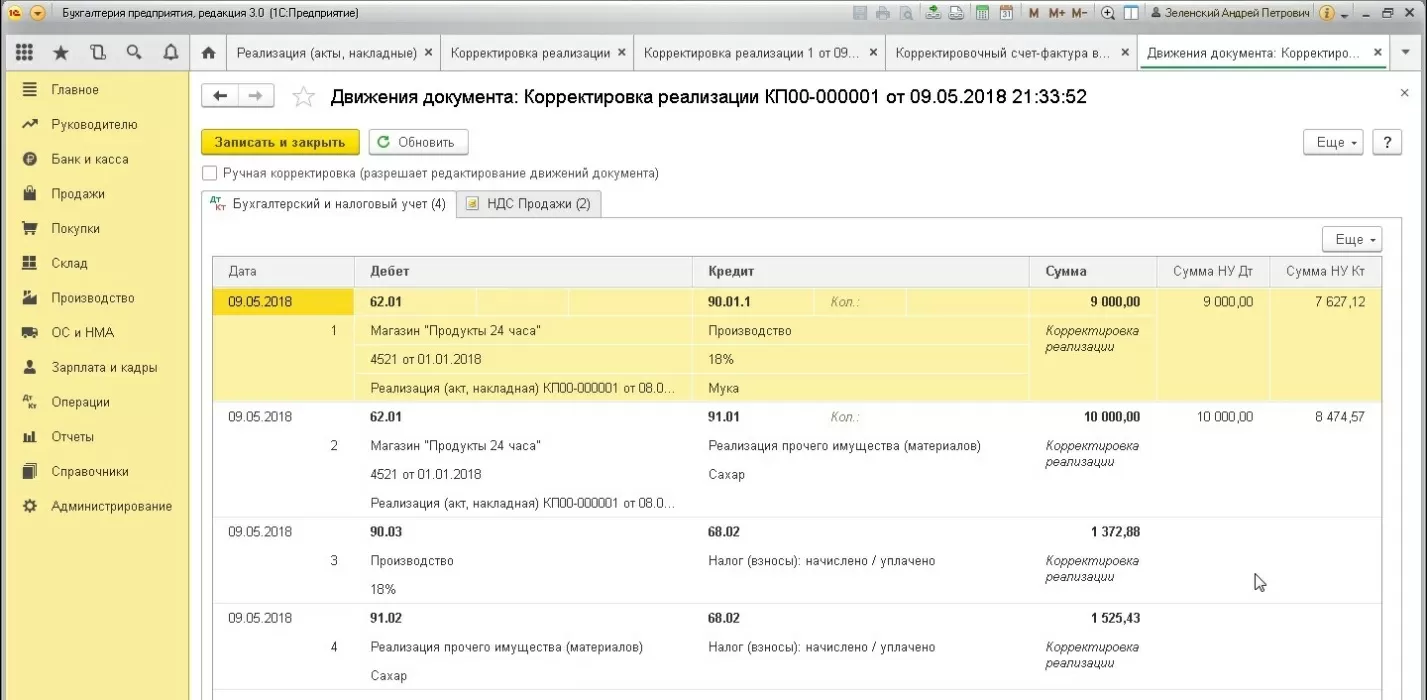Image resolution: width=1427 pixels, height=700 pixels.
Task: Open the History scroll icon
Action: (x=97, y=53)
